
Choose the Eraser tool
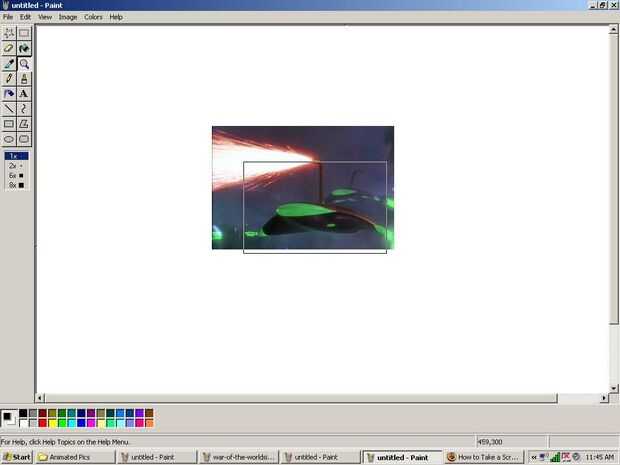pos(9,48)
